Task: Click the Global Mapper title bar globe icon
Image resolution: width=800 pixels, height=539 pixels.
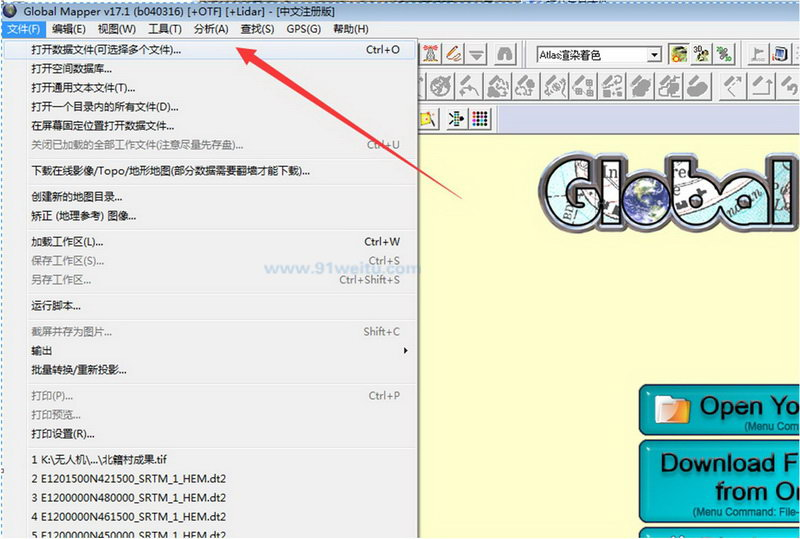Action: [10, 10]
